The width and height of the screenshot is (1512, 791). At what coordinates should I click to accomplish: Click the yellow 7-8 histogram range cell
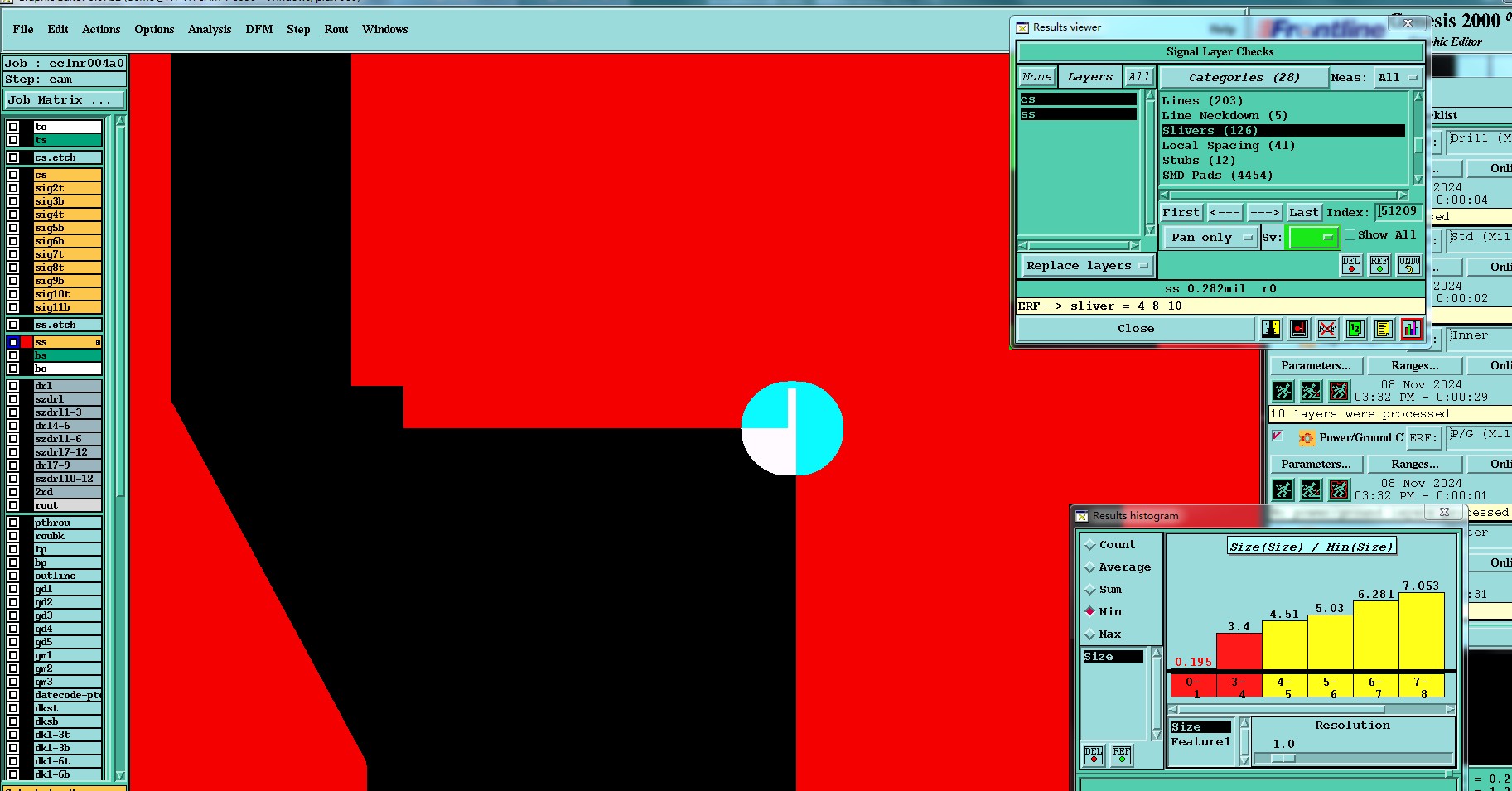point(1421,687)
